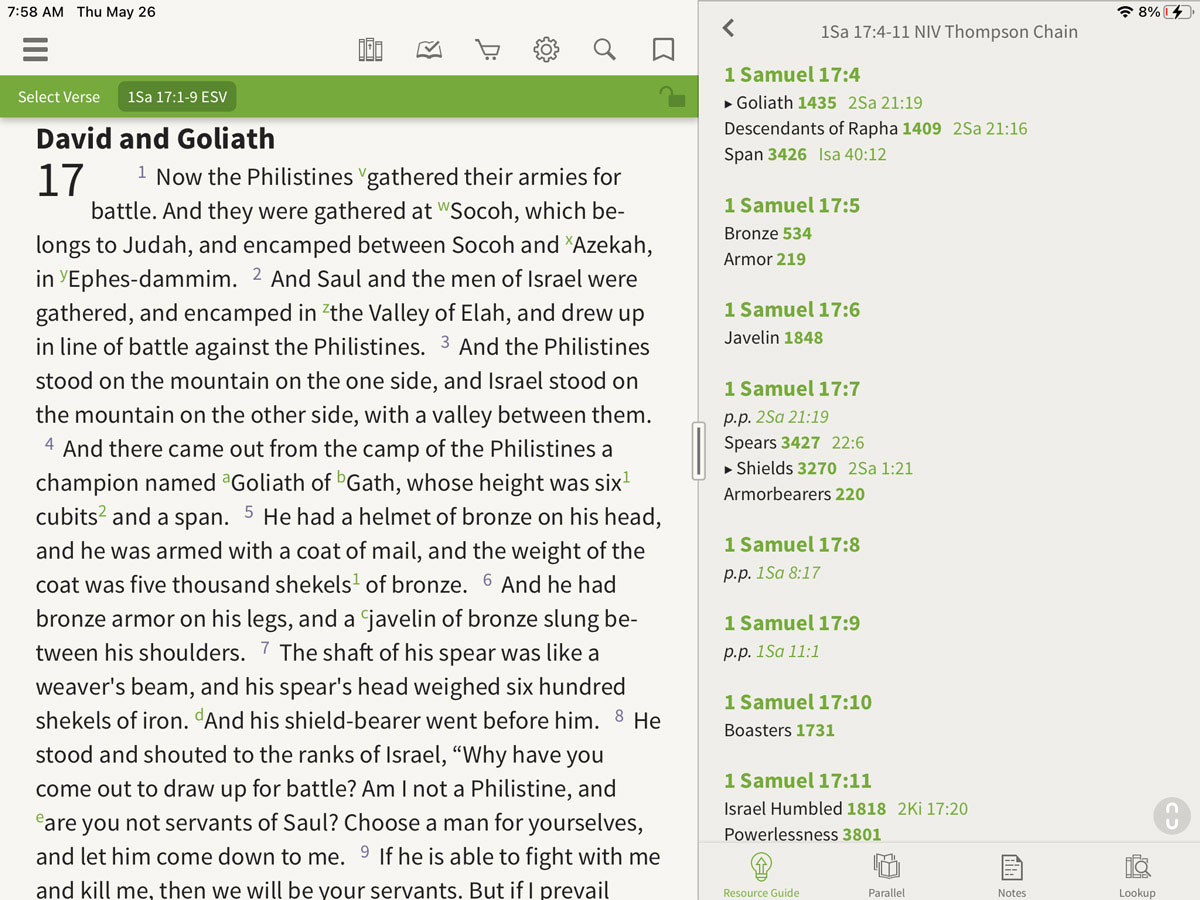The height and width of the screenshot is (900, 1200).
Task: Open 1 Samuel 17:5 heading
Action: pyautogui.click(x=792, y=206)
